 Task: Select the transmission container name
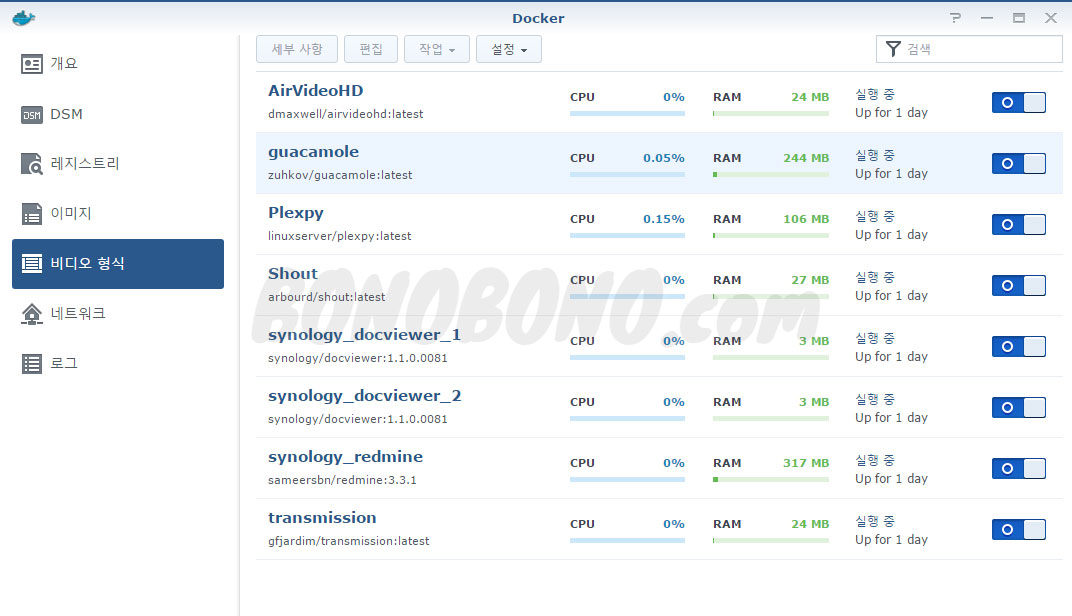322,518
